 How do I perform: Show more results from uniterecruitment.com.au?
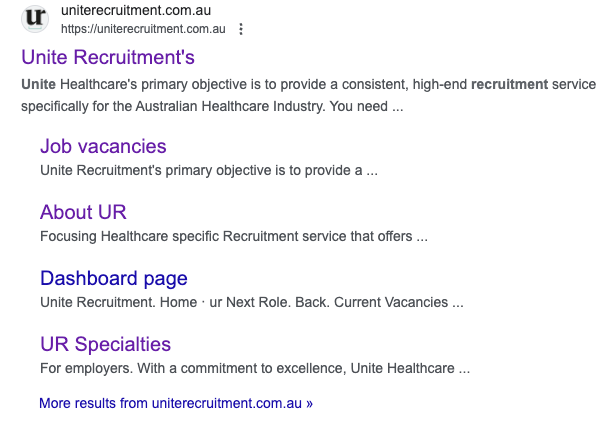click(176, 403)
